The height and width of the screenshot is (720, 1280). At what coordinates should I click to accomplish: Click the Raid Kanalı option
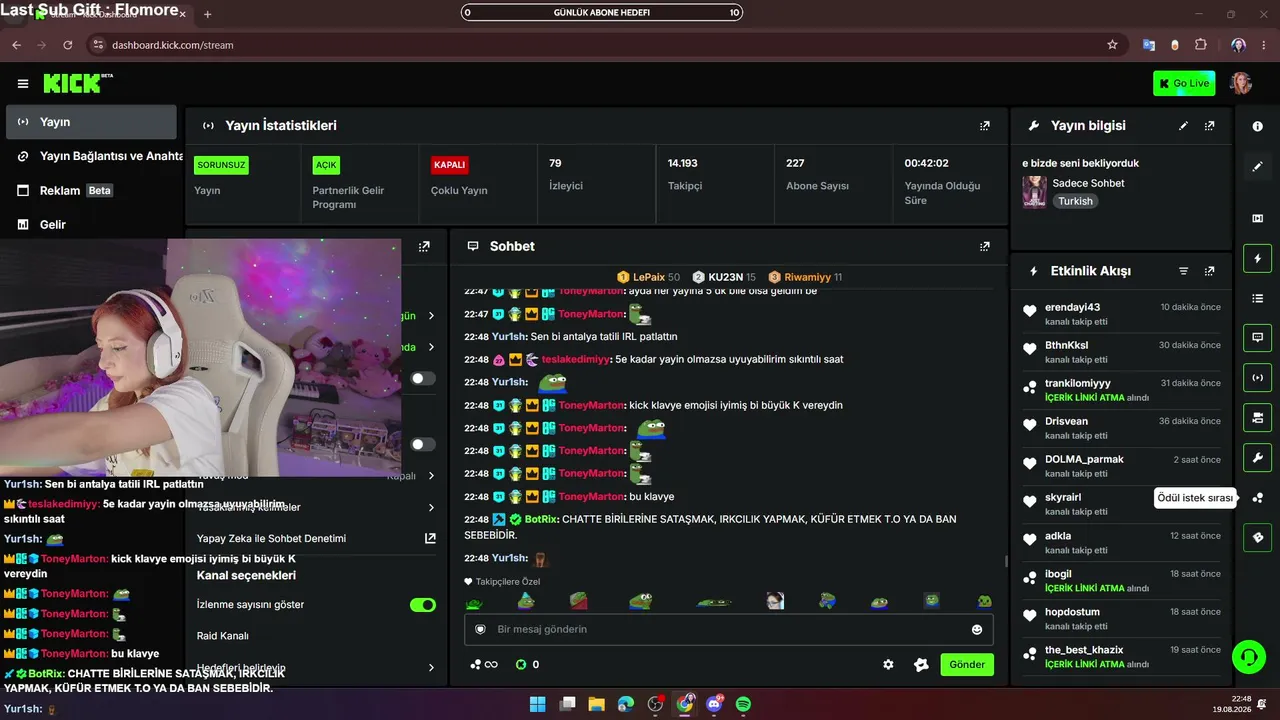pos(223,636)
